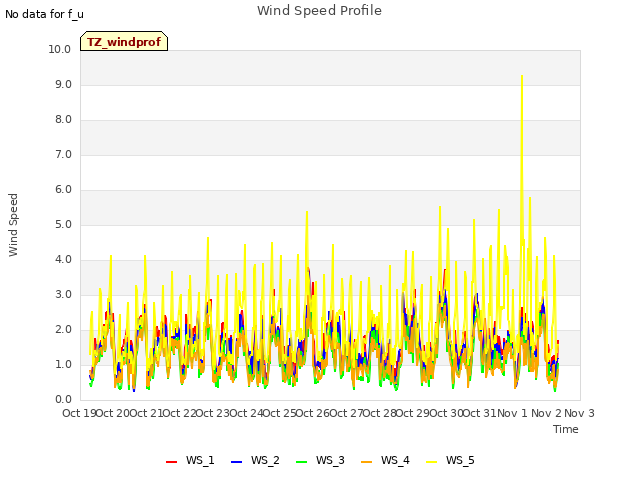Click the yellow WS_5 legend color marker
This screenshot has height=480, width=640.
pyautogui.click(x=431, y=462)
